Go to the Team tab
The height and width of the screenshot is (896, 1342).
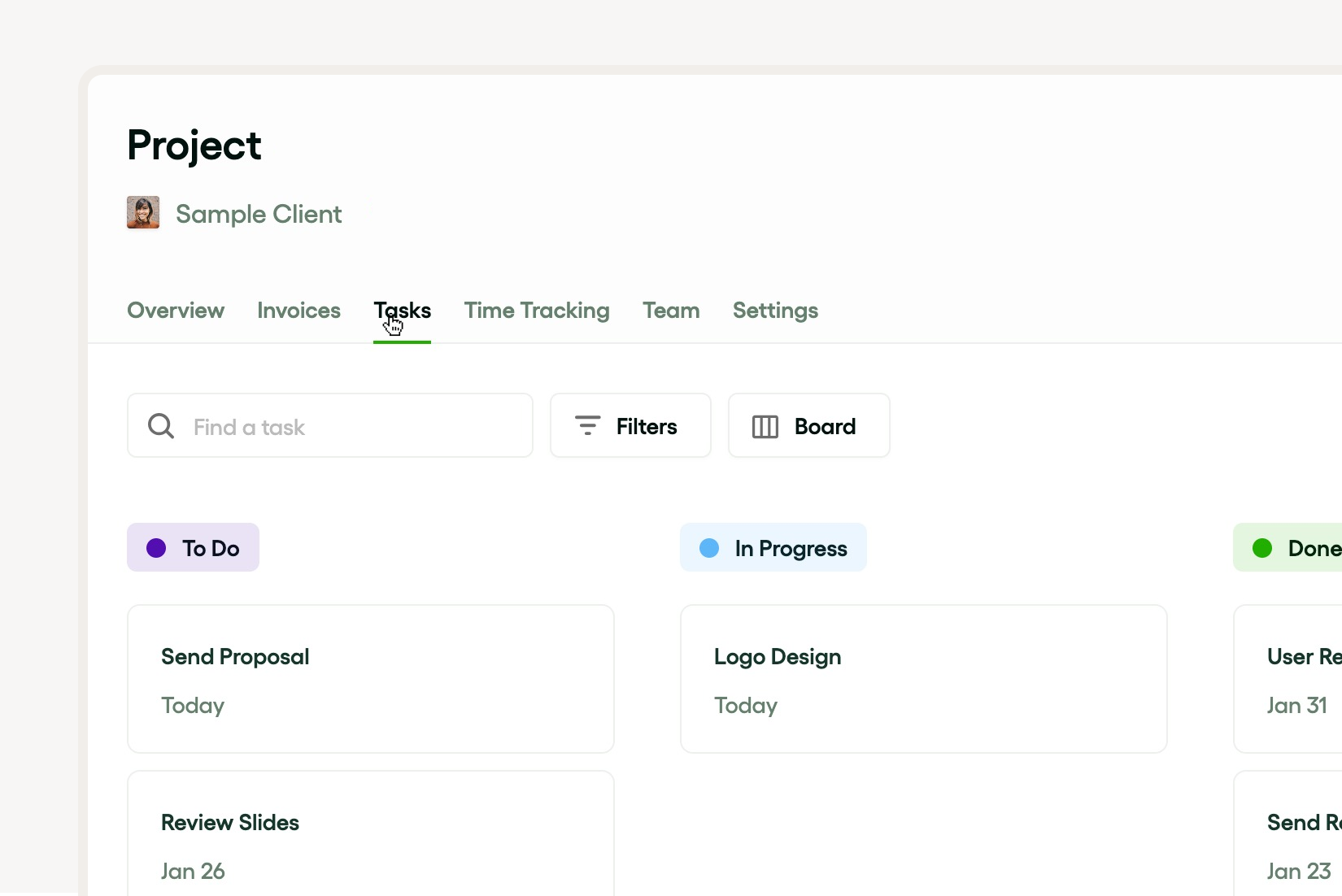(x=671, y=311)
